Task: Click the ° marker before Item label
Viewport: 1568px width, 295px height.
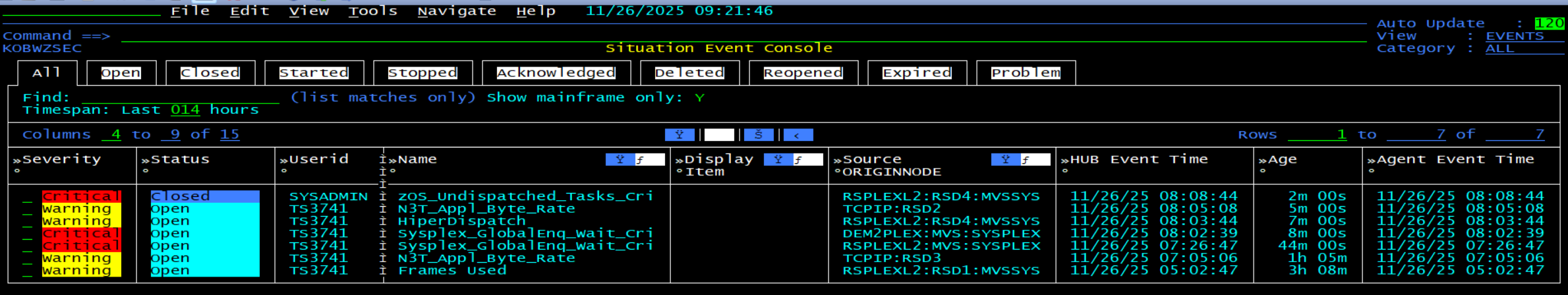Action: [680, 172]
